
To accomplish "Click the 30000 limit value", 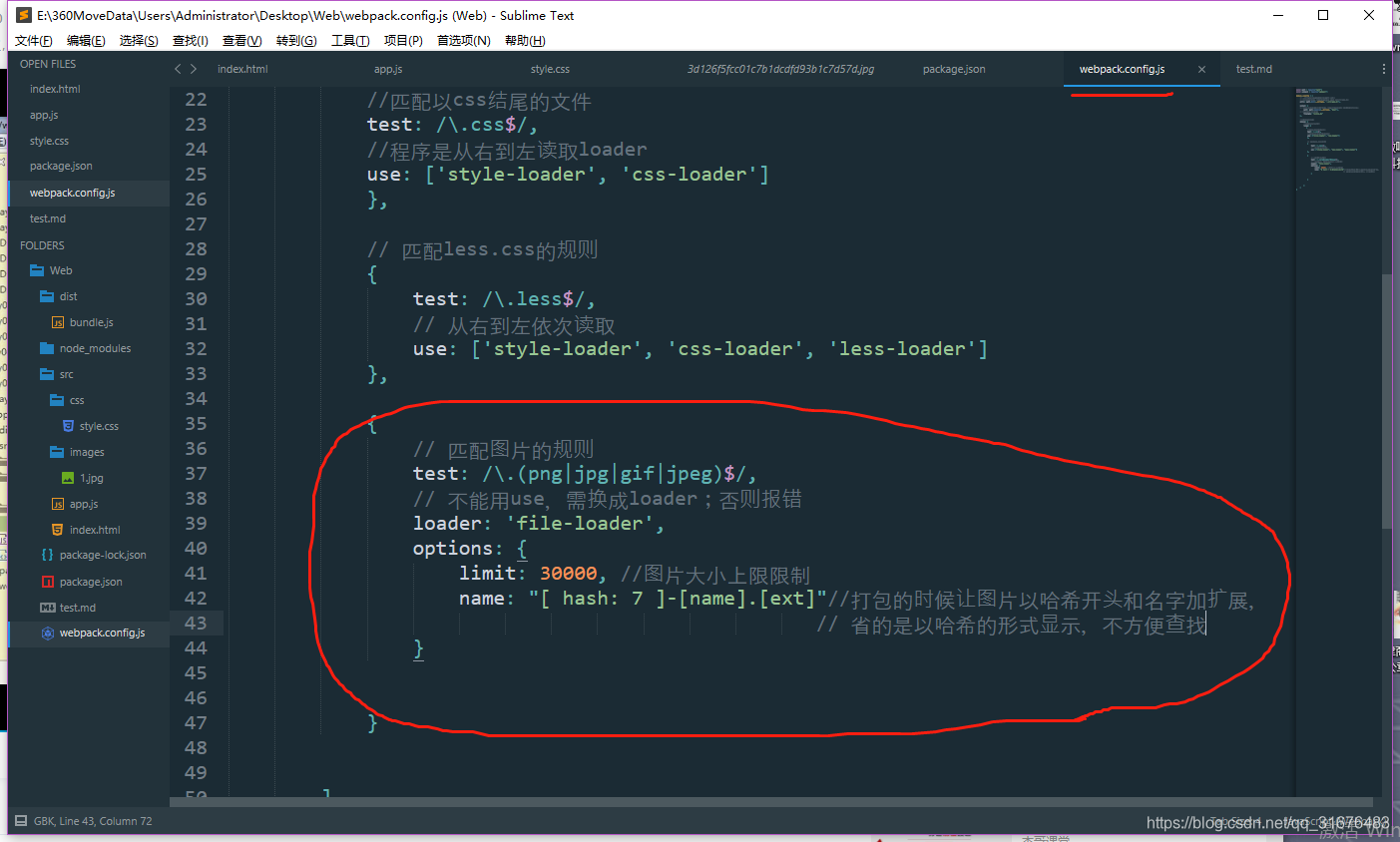I will [569, 574].
